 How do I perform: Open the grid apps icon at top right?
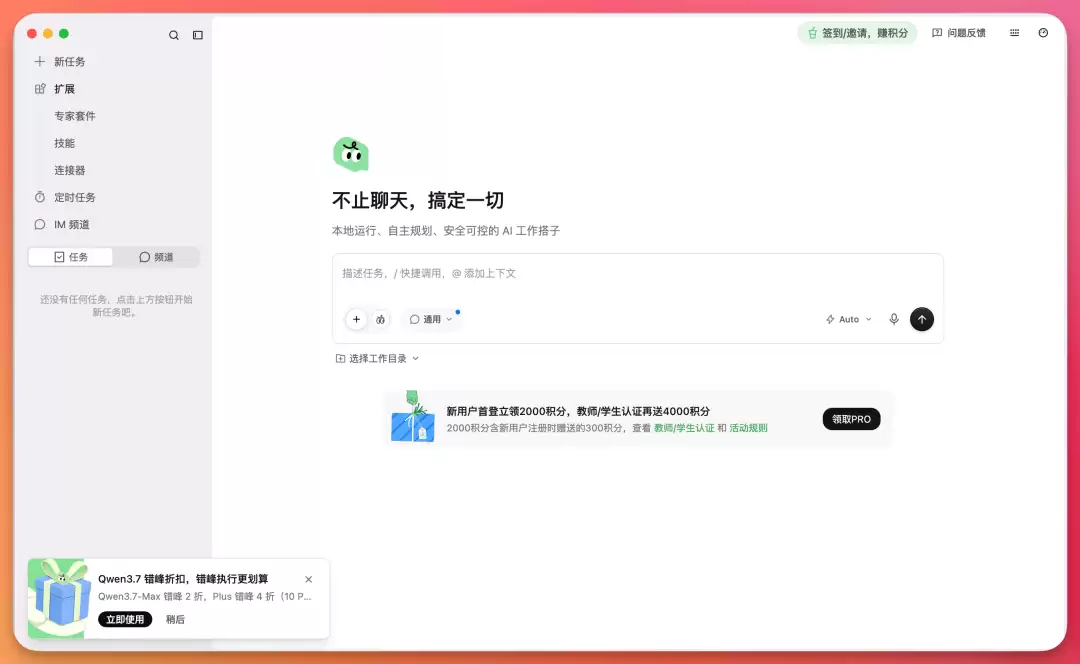coord(1014,33)
